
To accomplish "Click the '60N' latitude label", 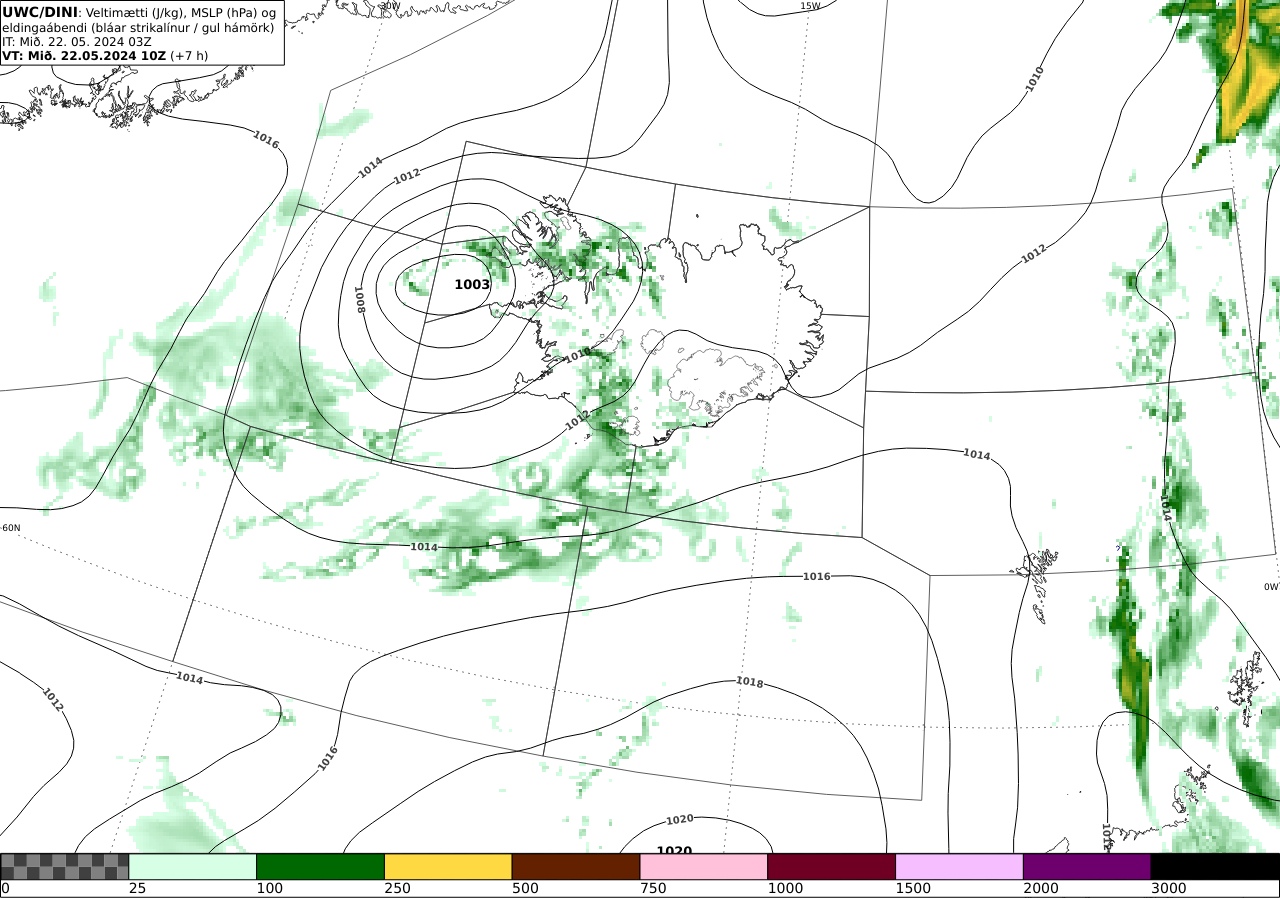I will (x=10, y=528).
